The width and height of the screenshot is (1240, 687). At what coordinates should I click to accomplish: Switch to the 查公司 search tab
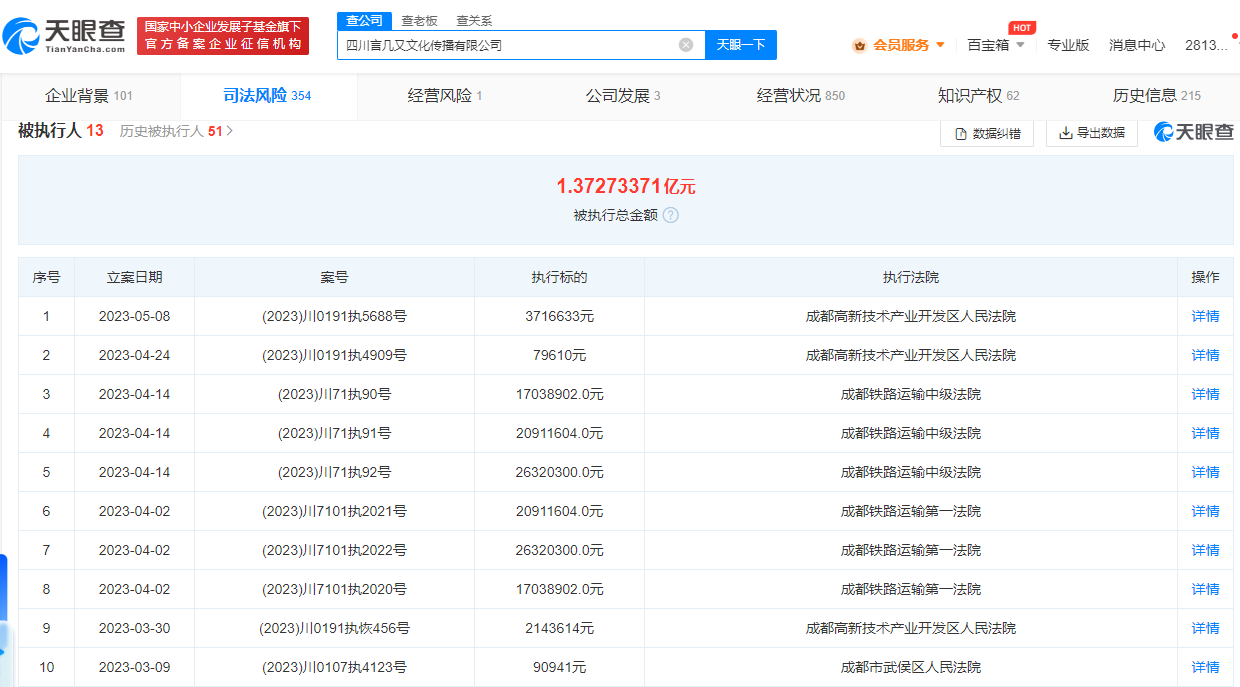364,21
